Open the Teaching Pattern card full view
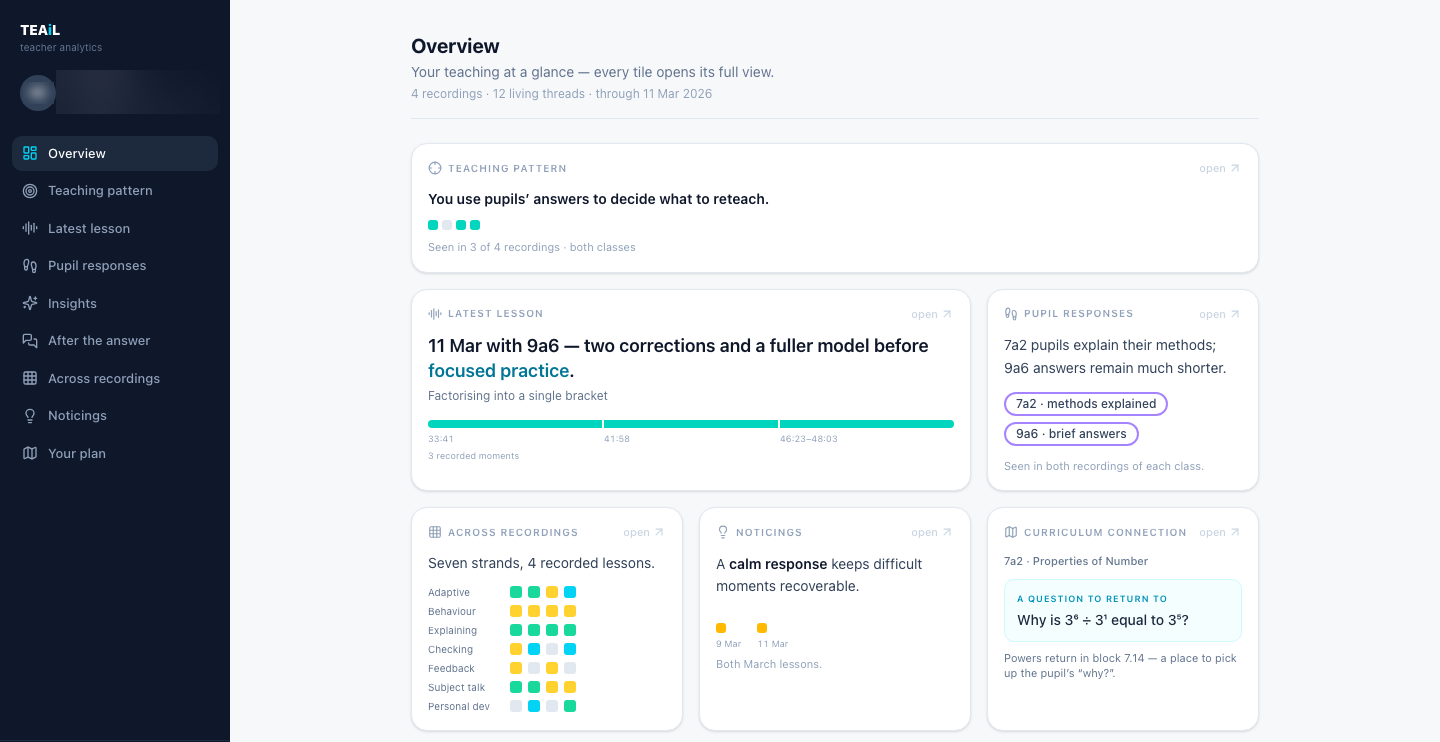This screenshot has width=1440, height=742. [x=1220, y=169]
